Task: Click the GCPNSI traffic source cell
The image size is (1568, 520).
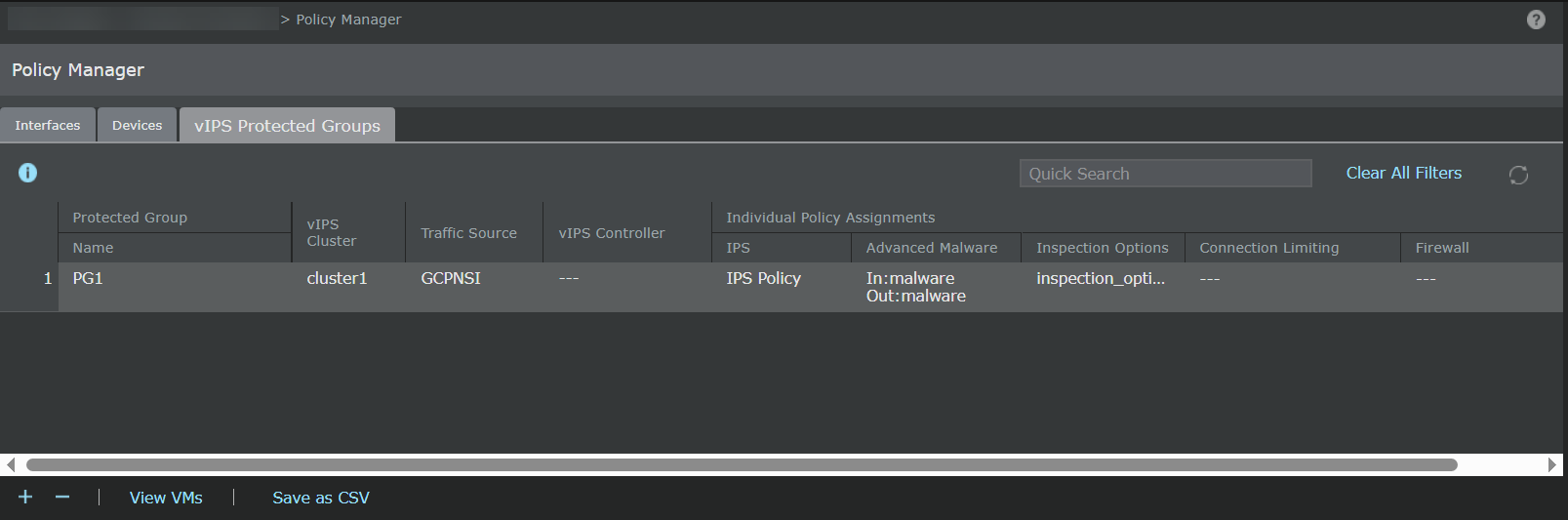Action: tap(474, 287)
